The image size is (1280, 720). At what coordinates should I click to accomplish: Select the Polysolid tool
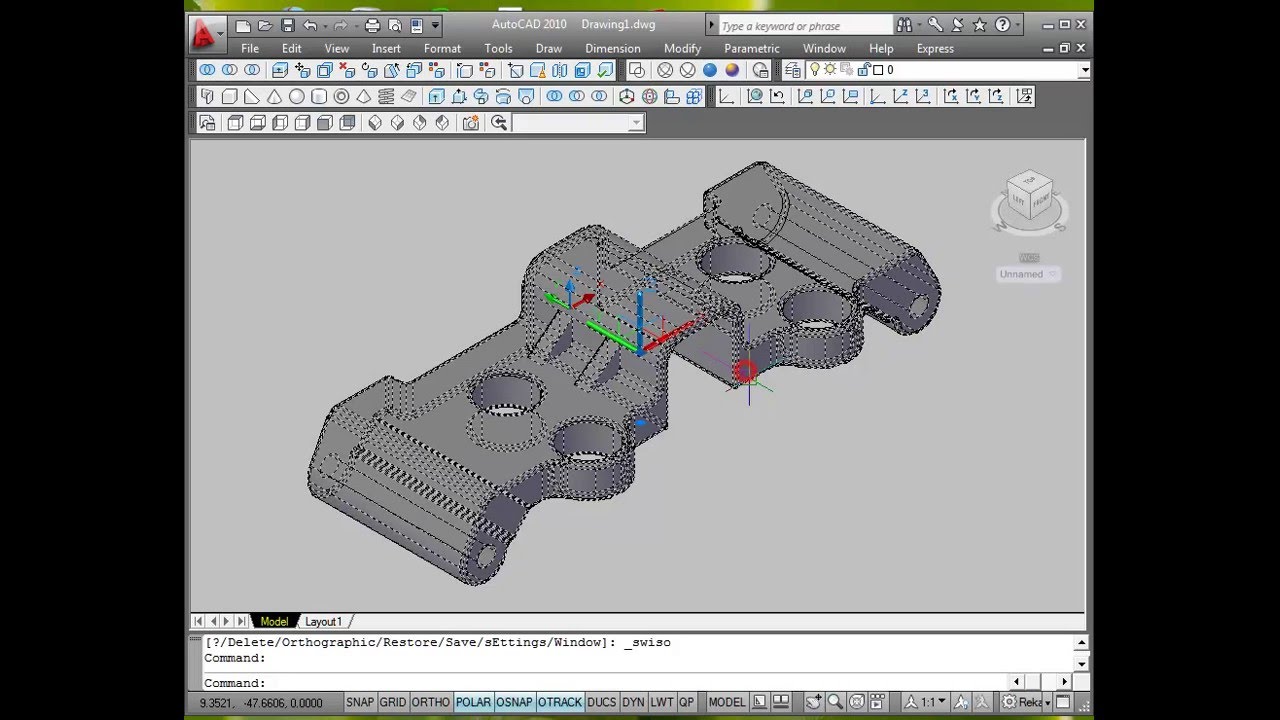click(207, 97)
